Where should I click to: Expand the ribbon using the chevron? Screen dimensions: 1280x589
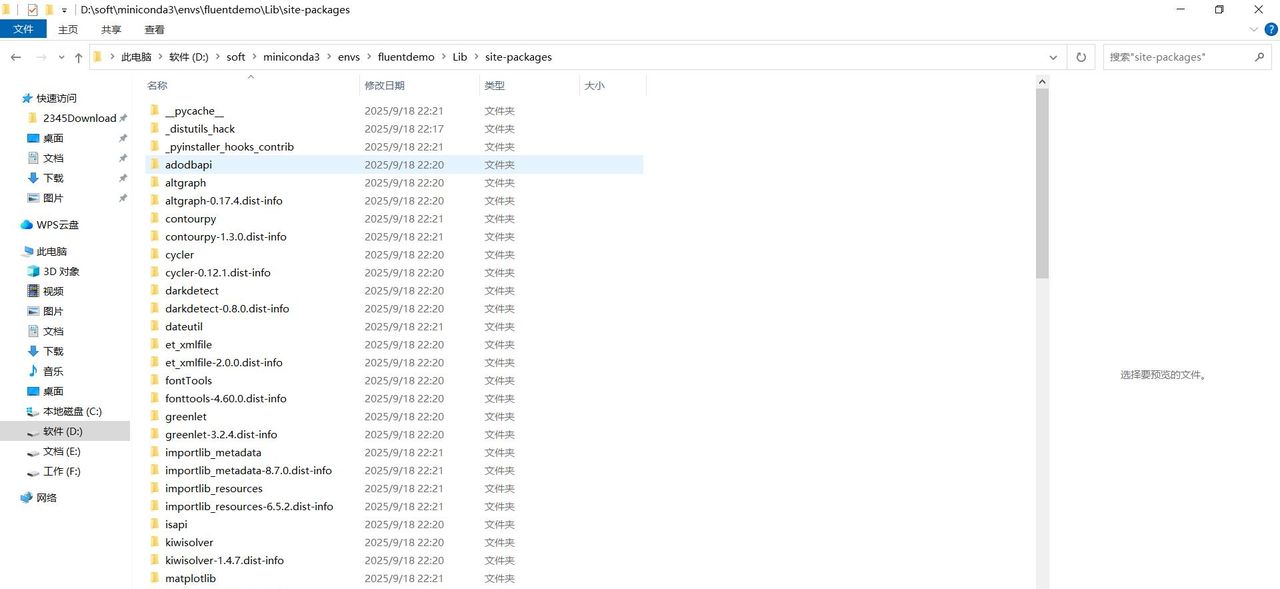(1252, 30)
